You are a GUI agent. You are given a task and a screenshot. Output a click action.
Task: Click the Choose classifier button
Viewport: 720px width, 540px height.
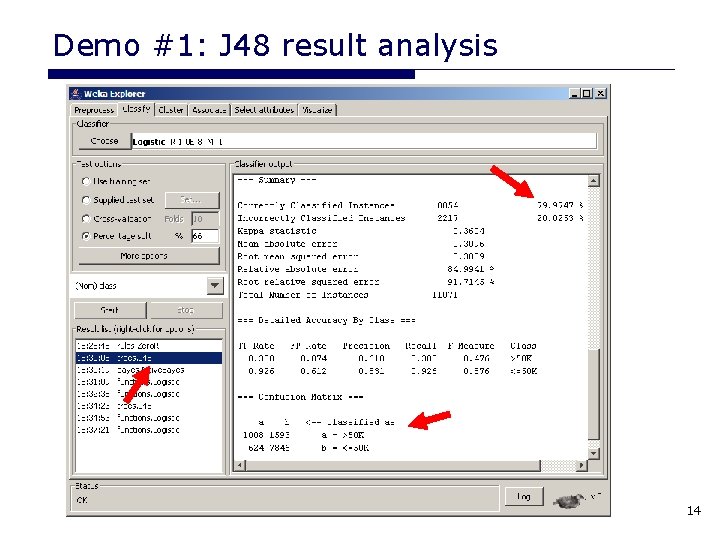(104, 141)
